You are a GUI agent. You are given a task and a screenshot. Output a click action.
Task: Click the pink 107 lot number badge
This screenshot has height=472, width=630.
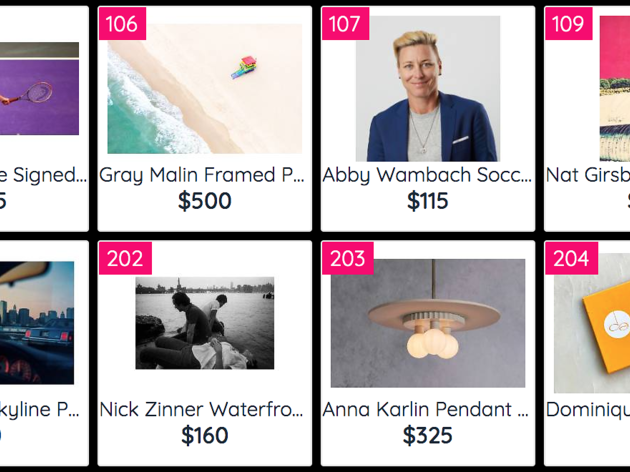click(x=346, y=24)
